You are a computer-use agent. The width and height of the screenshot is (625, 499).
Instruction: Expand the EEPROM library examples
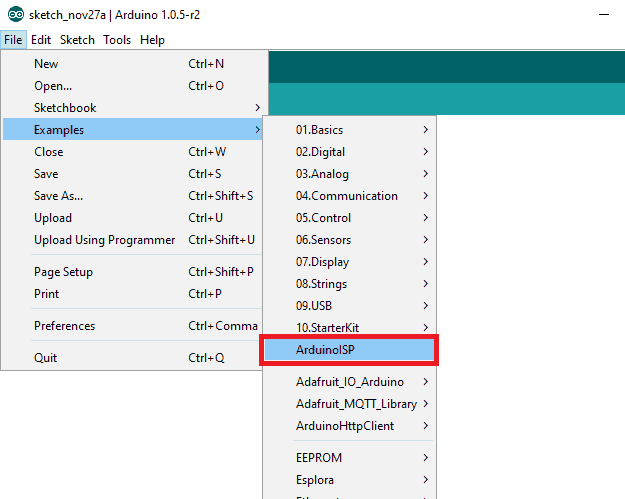click(x=350, y=458)
